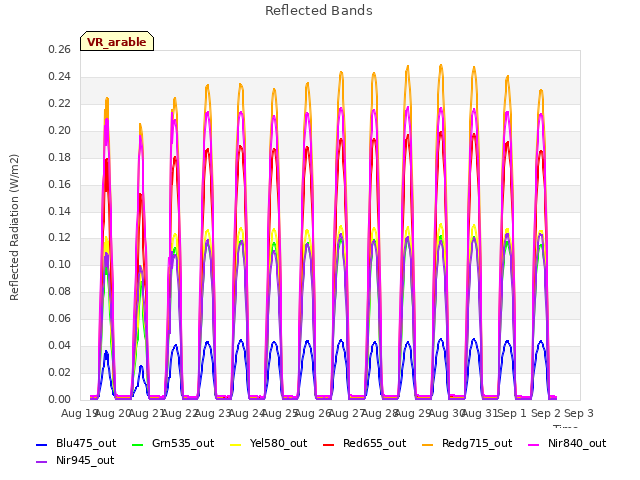Click the Sep 3 x-axis date label
The image size is (640, 480).
pyautogui.click(x=579, y=413)
